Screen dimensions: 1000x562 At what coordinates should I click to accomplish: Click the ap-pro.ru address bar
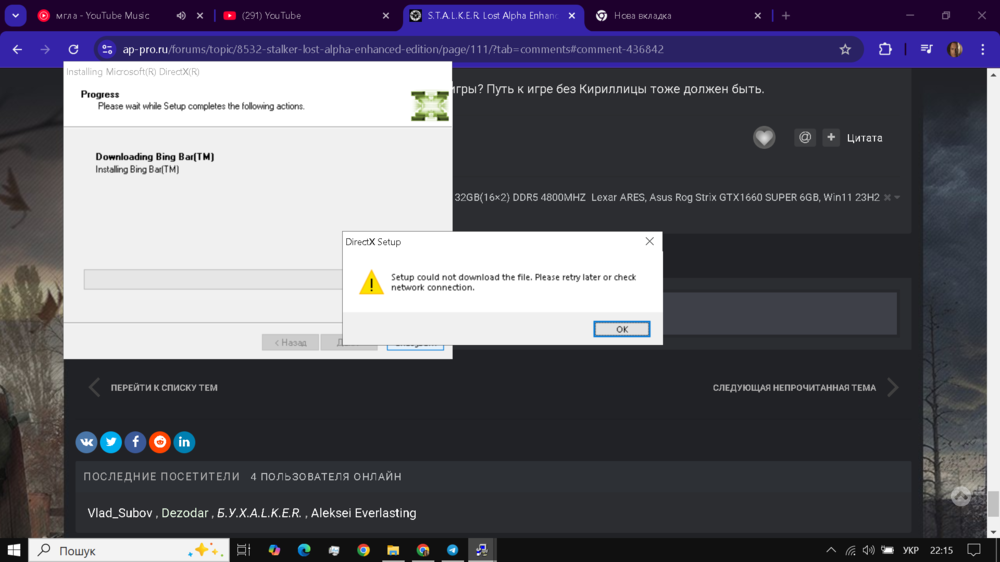tap(393, 49)
